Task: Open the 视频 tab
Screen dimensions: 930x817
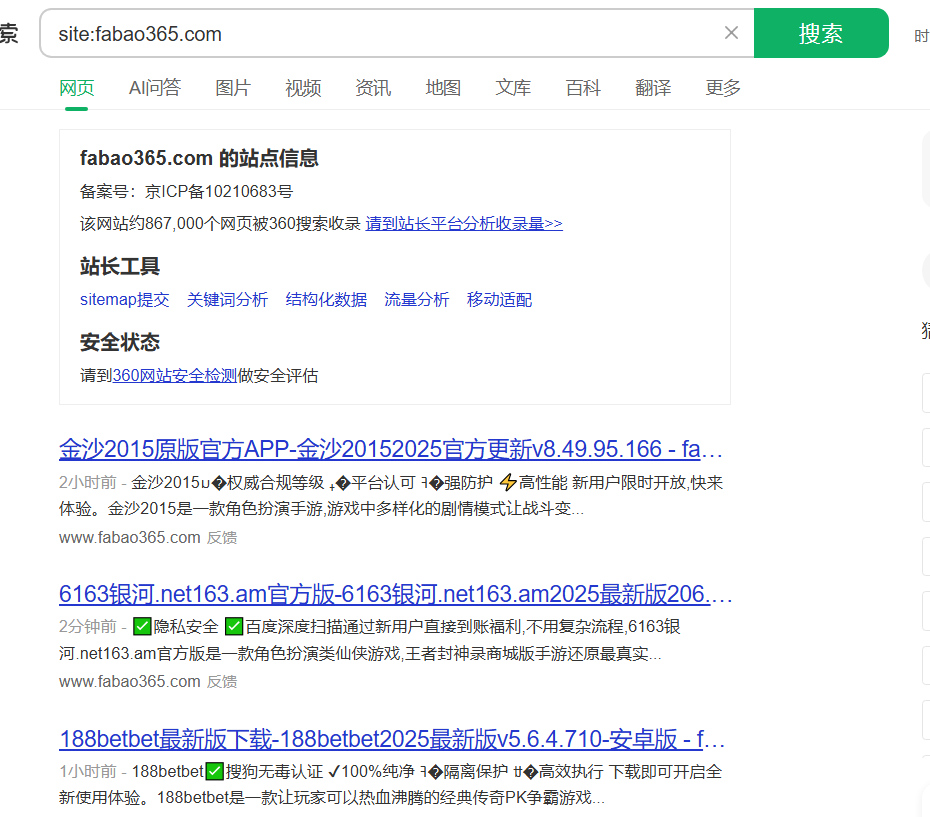Action: tap(303, 88)
